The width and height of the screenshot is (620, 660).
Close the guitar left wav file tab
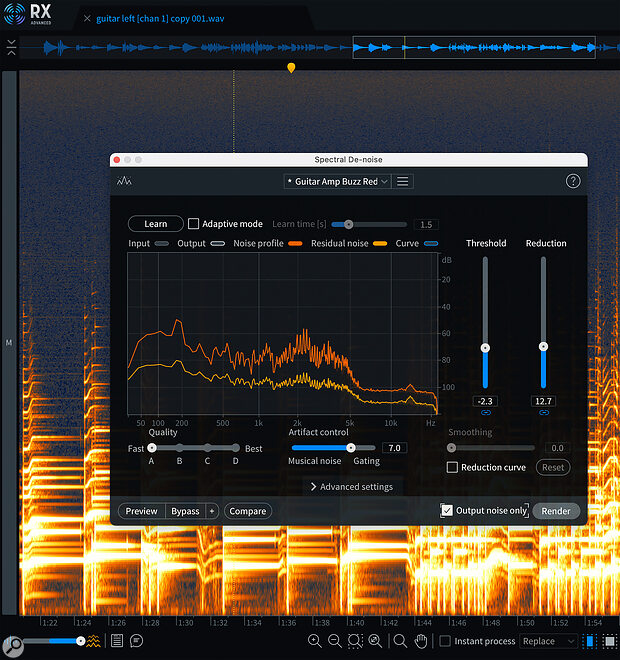point(87,19)
